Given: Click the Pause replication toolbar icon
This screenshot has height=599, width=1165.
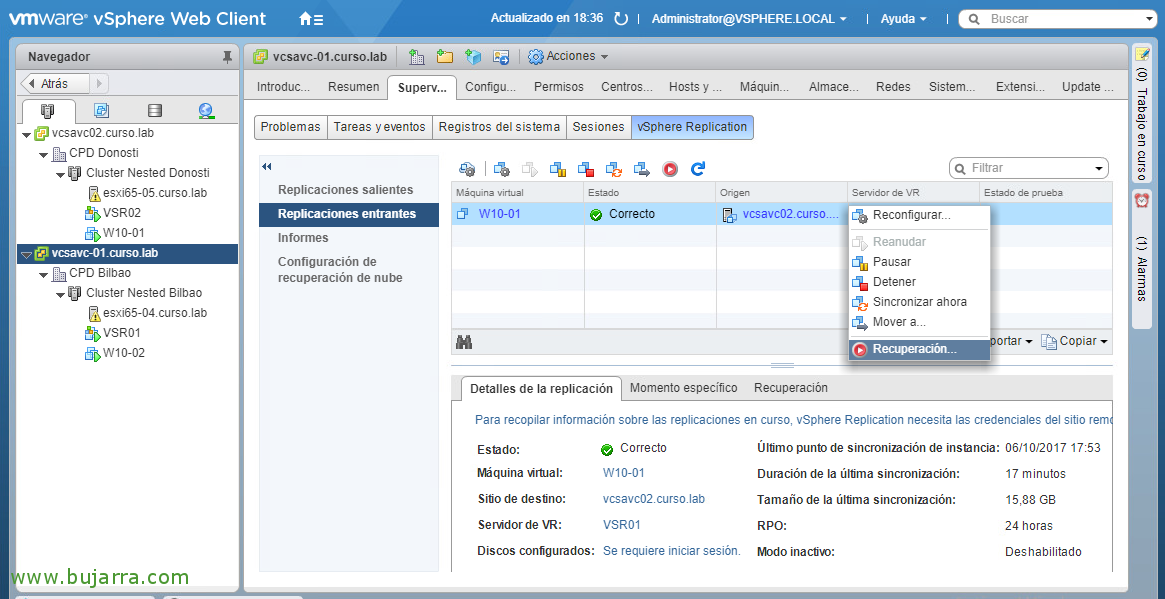Looking at the screenshot, I should click(x=558, y=169).
